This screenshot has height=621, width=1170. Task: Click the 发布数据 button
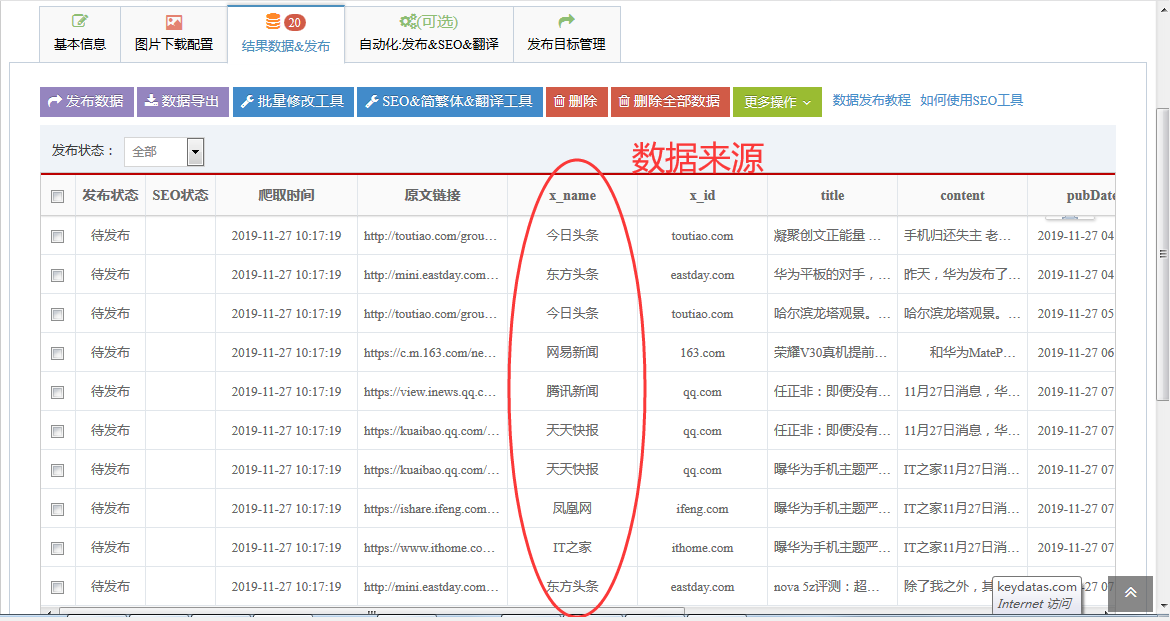(87, 102)
